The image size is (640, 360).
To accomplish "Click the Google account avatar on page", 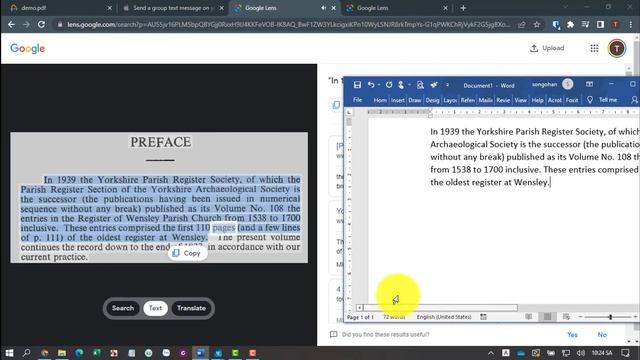I will point(617,48).
